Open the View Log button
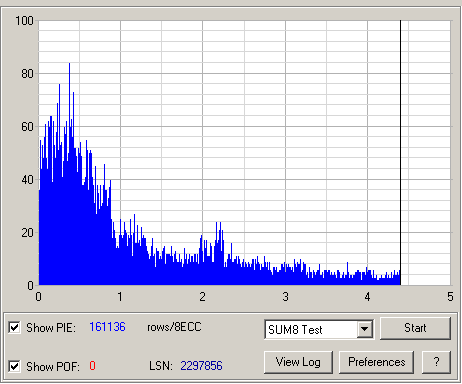This screenshot has width=462, height=384. click(298, 362)
